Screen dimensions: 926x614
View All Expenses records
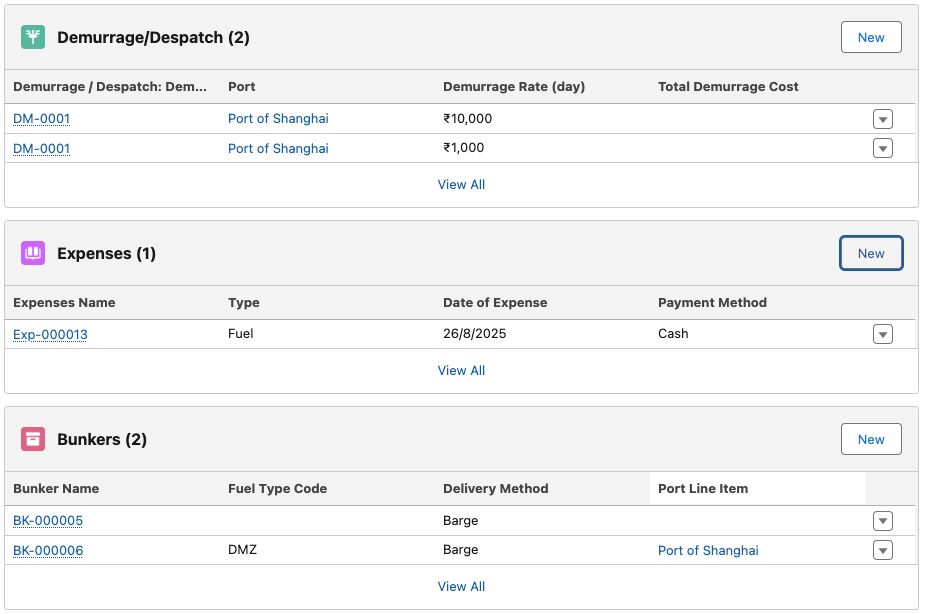tap(461, 371)
